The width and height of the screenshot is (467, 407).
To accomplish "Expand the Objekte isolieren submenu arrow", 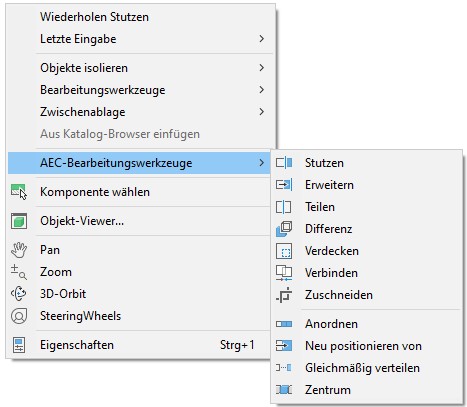I will pos(262,68).
